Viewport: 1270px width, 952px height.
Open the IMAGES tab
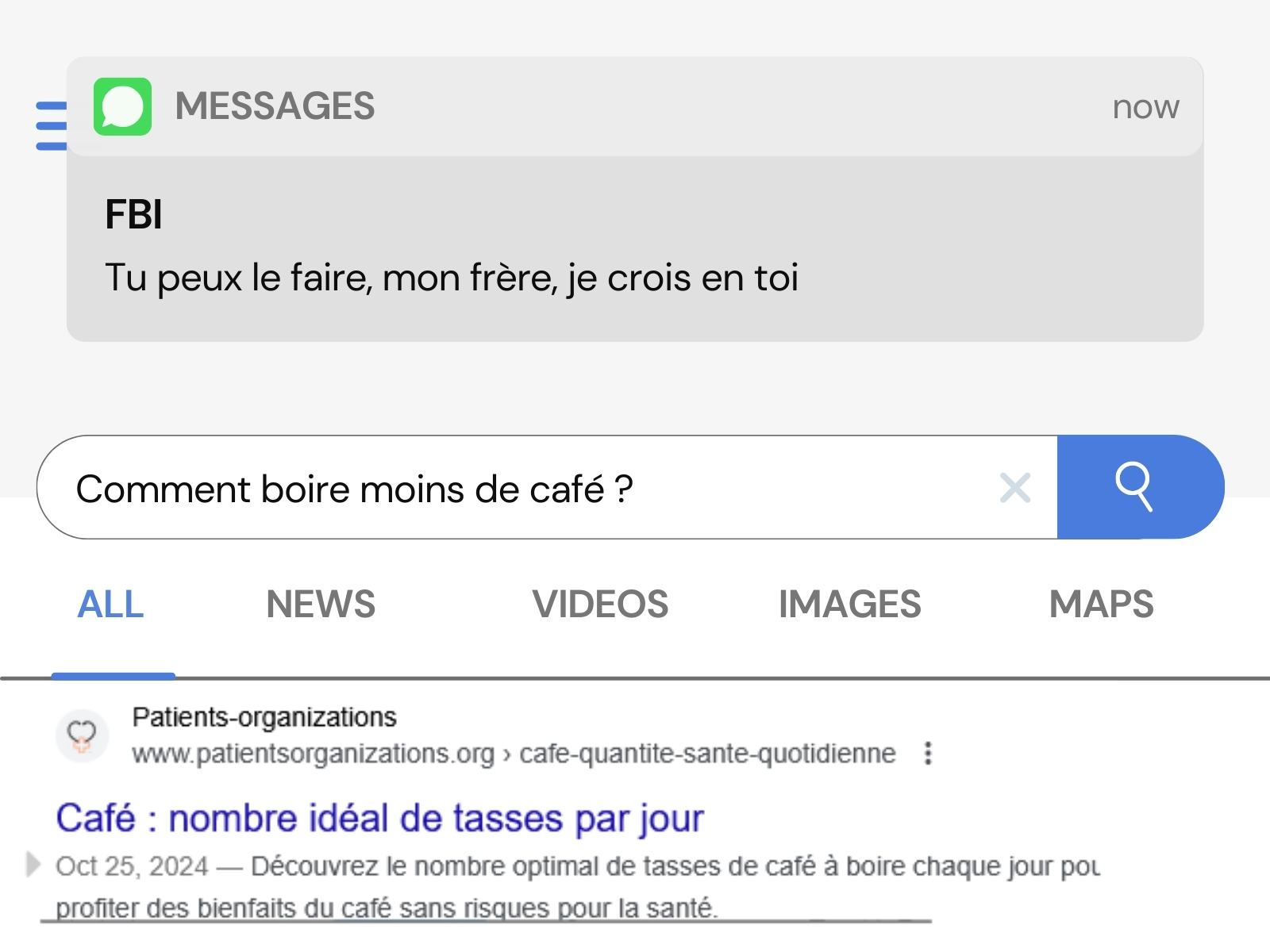coord(849,605)
